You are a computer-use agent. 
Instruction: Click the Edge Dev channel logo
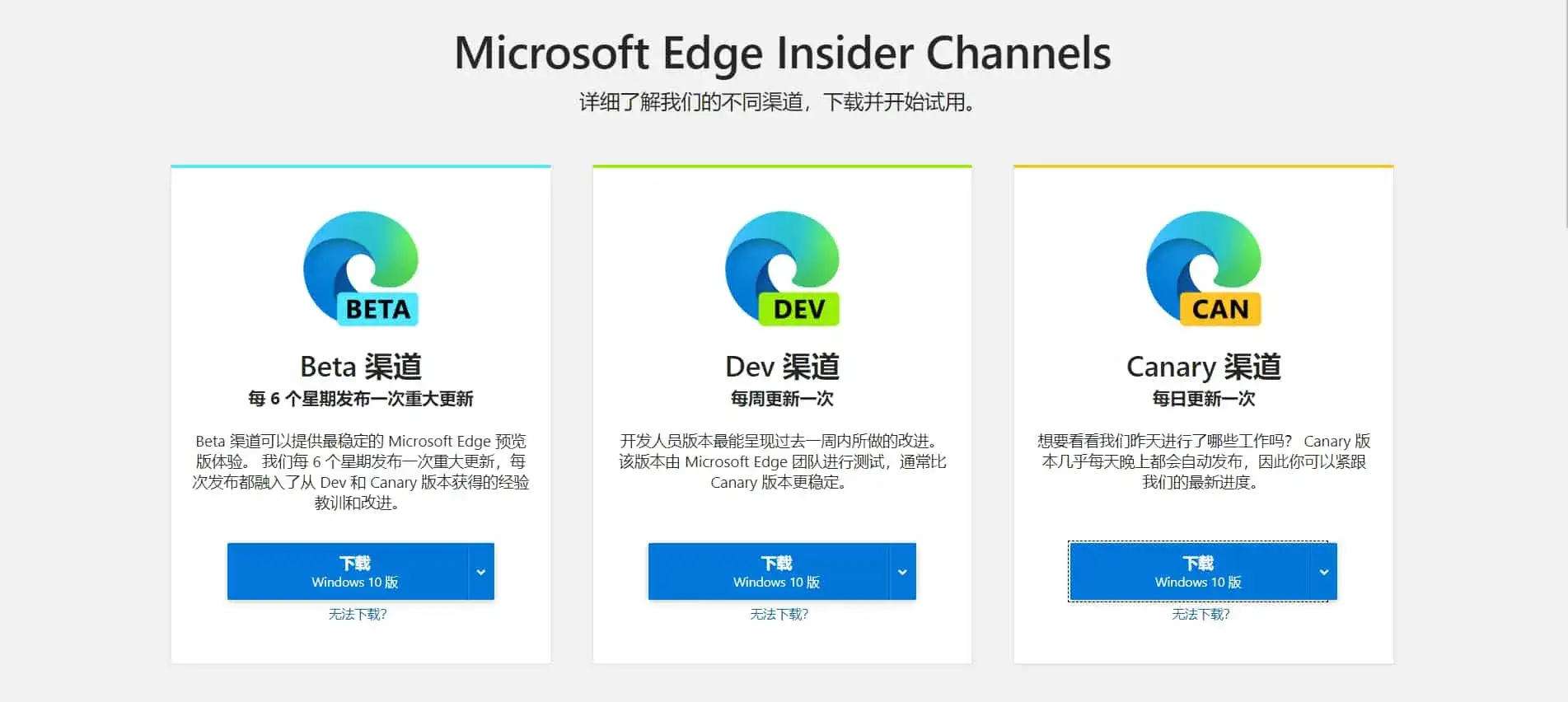coord(782,264)
